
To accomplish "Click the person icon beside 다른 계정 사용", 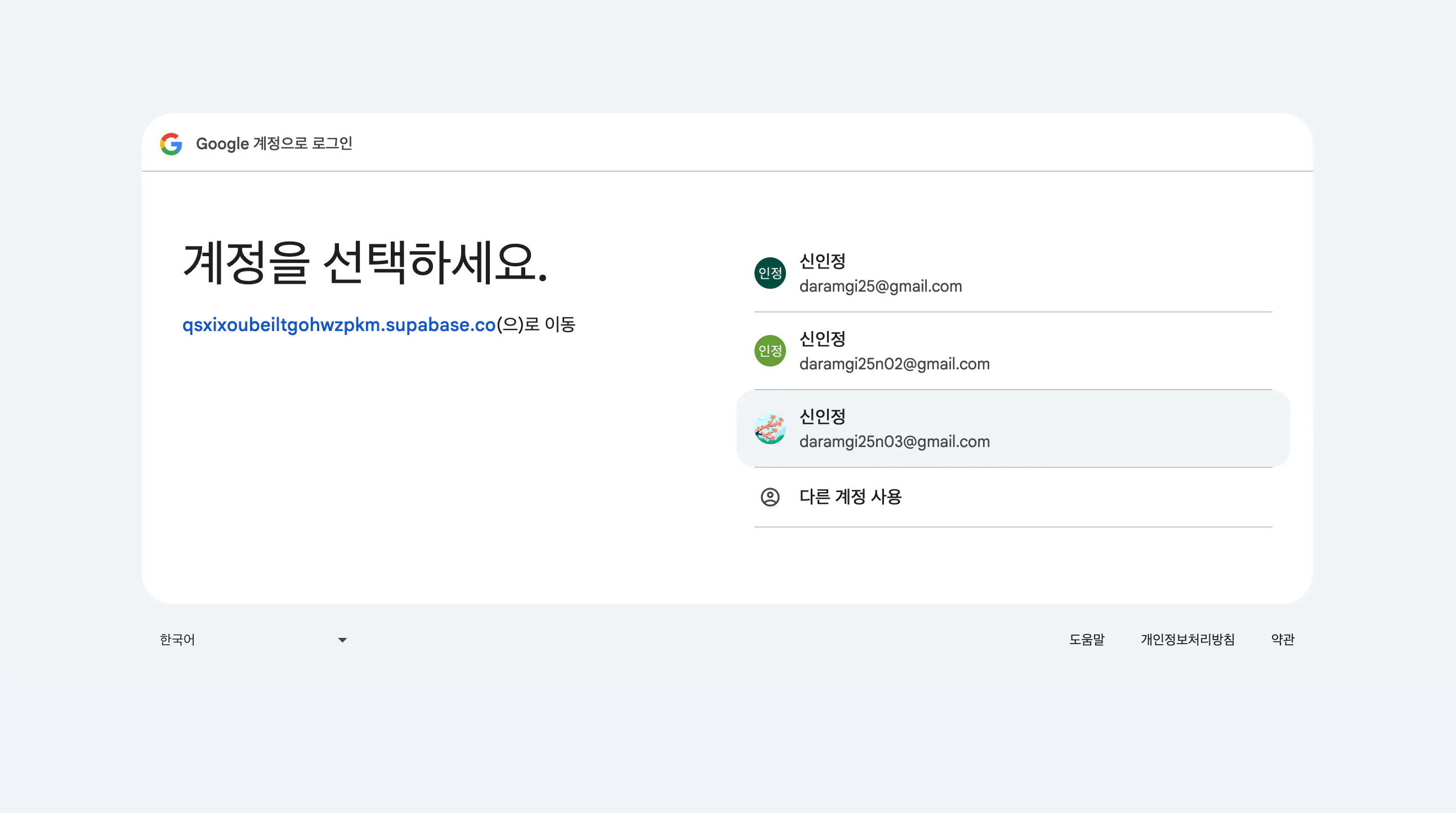I will [x=770, y=497].
